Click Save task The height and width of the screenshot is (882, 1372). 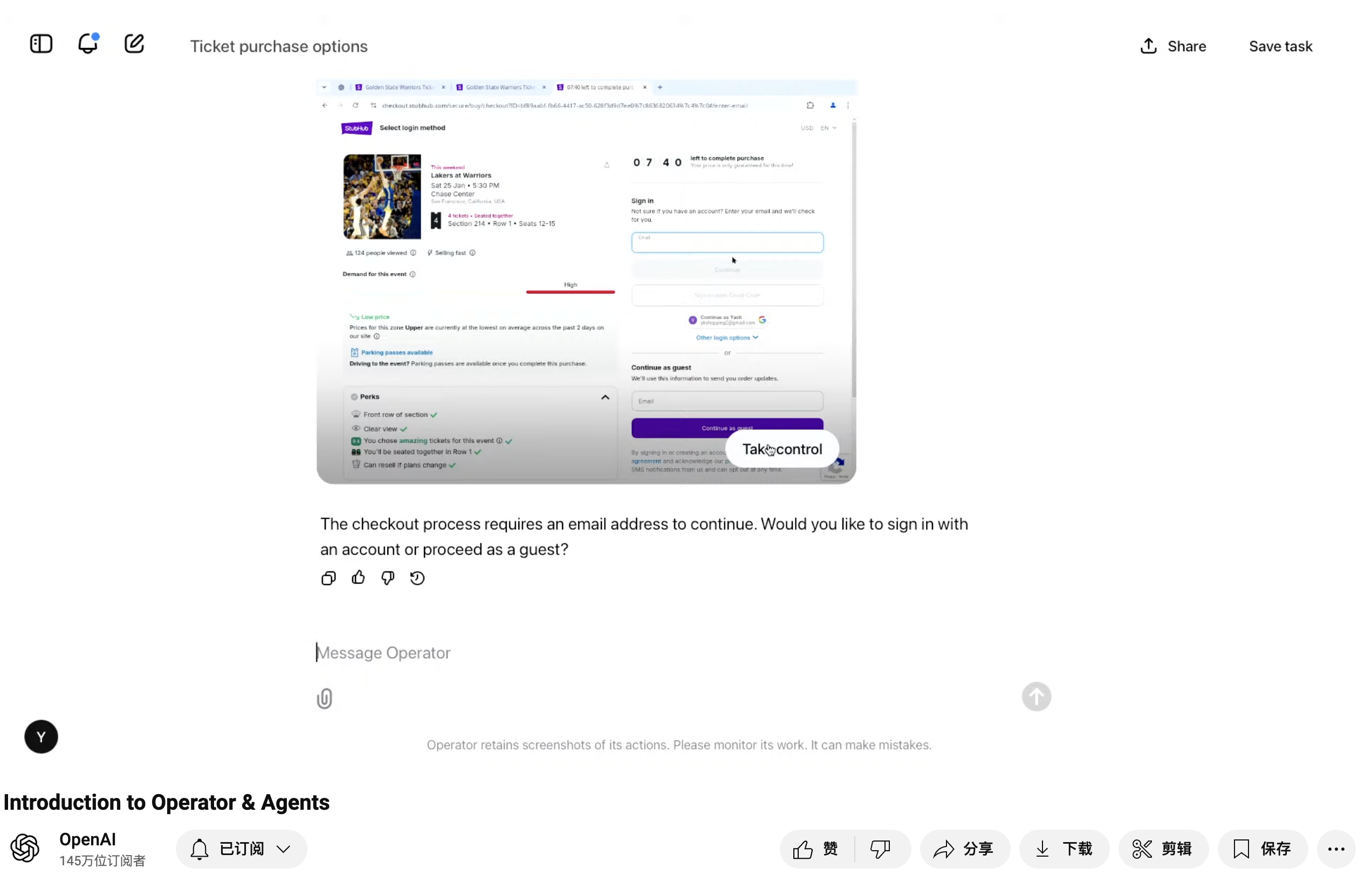point(1280,46)
